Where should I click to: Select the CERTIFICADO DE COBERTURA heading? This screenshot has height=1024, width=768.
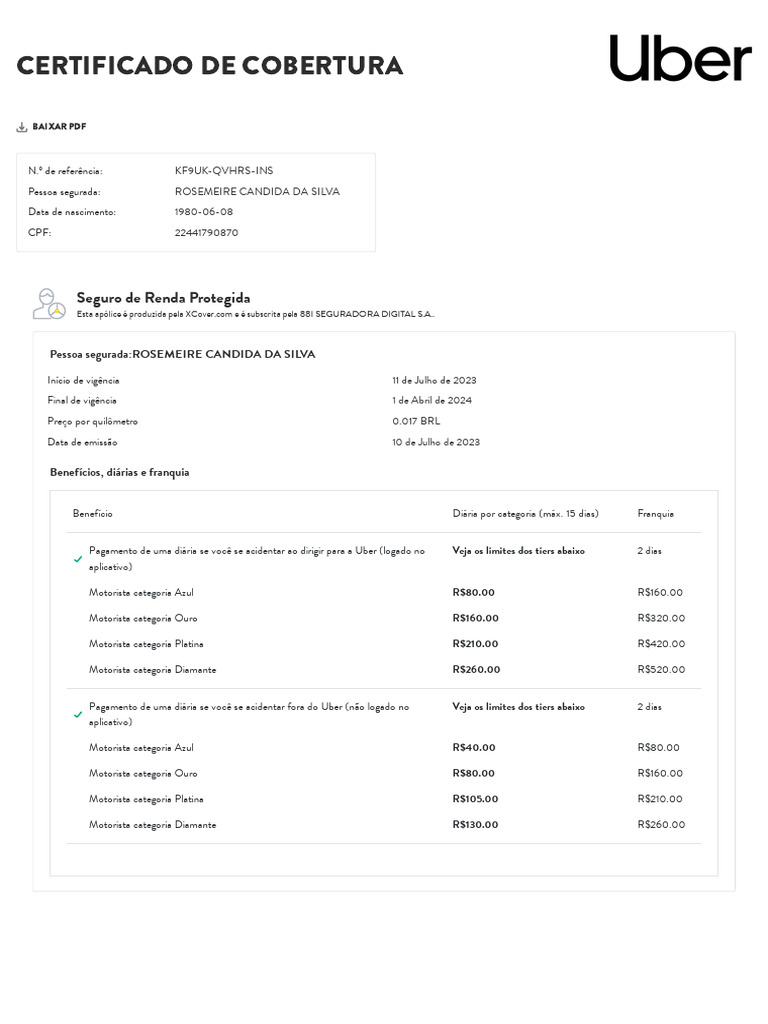click(x=210, y=65)
